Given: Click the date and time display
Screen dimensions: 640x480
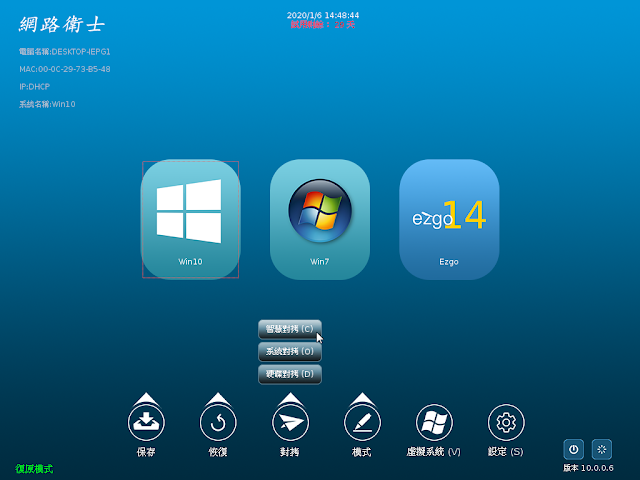Looking at the screenshot, I should [x=323, y=15].
